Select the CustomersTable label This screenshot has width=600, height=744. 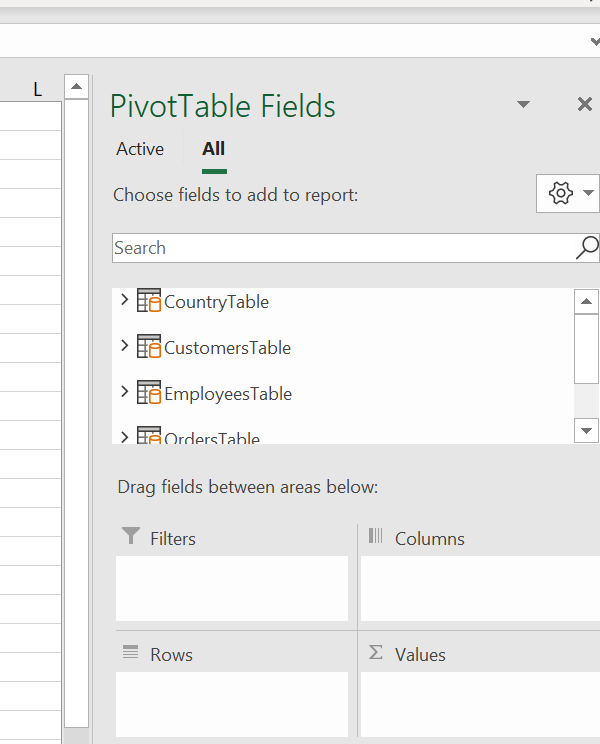pos(227,348)
